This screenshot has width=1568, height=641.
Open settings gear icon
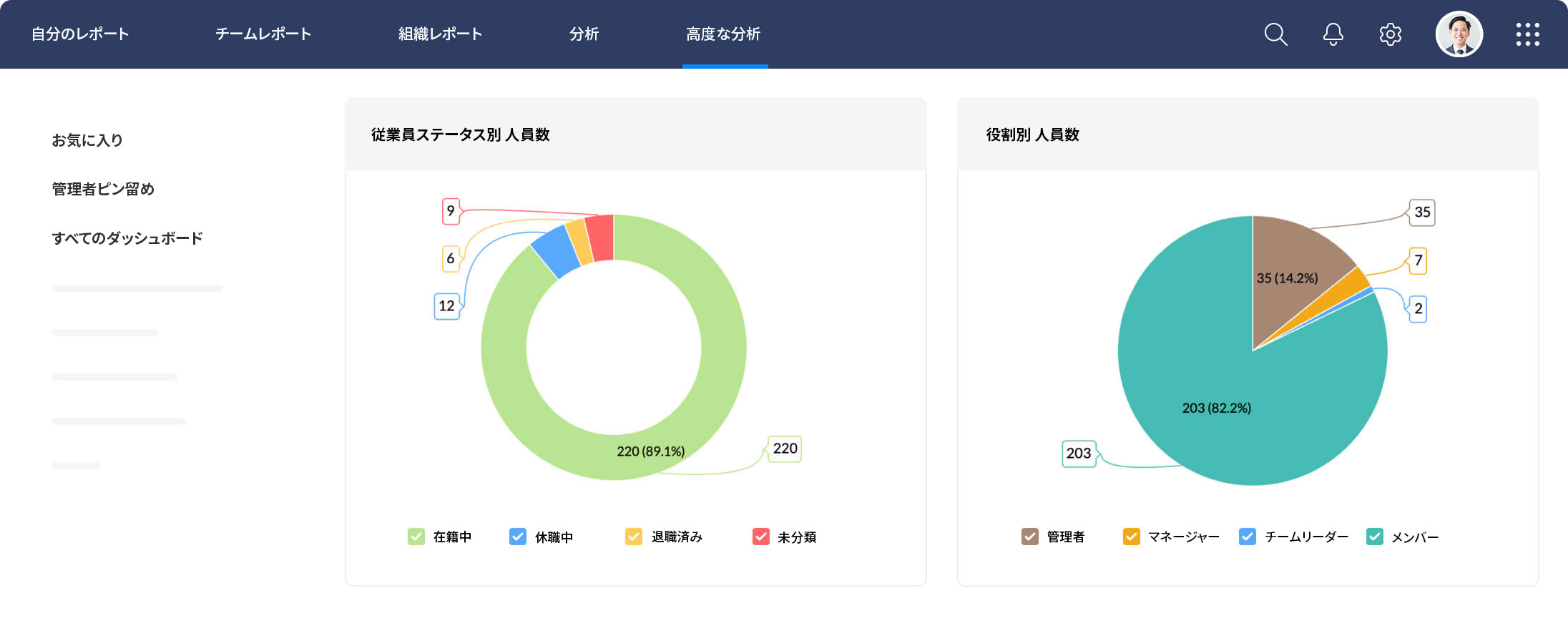(1390, 34)
